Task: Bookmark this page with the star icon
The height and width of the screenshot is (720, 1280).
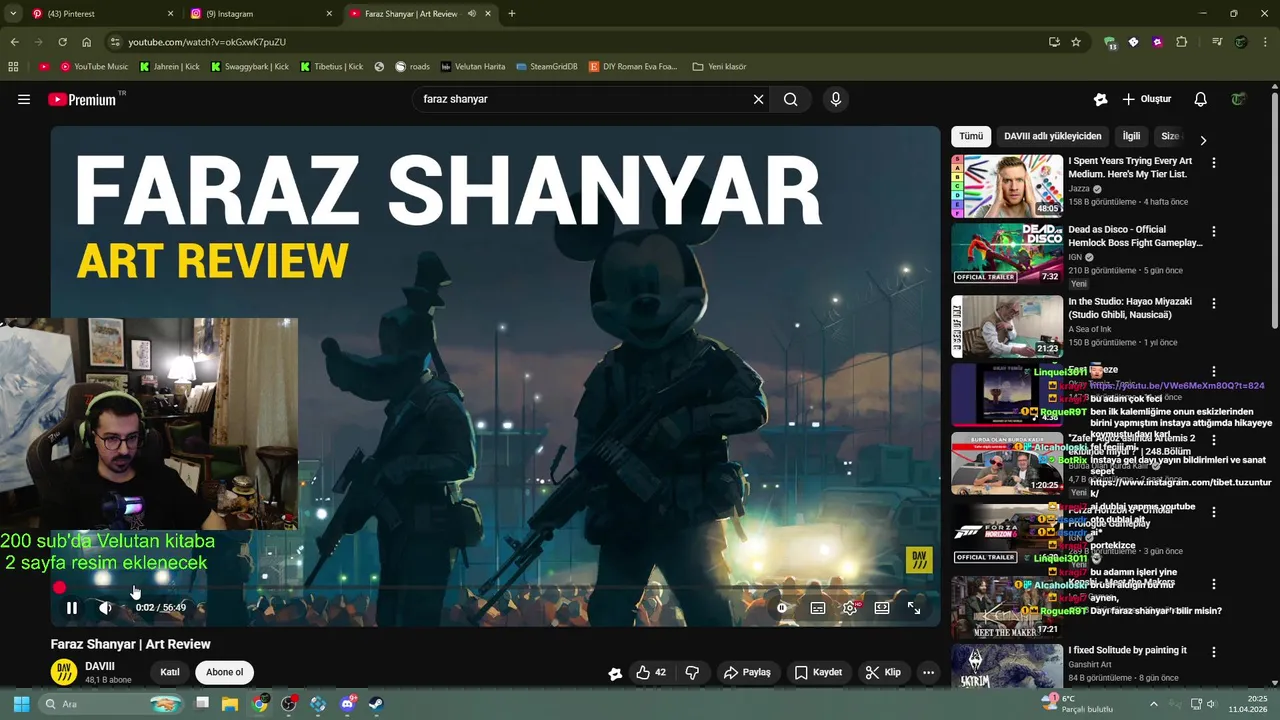Action: tap(1076, 42)
